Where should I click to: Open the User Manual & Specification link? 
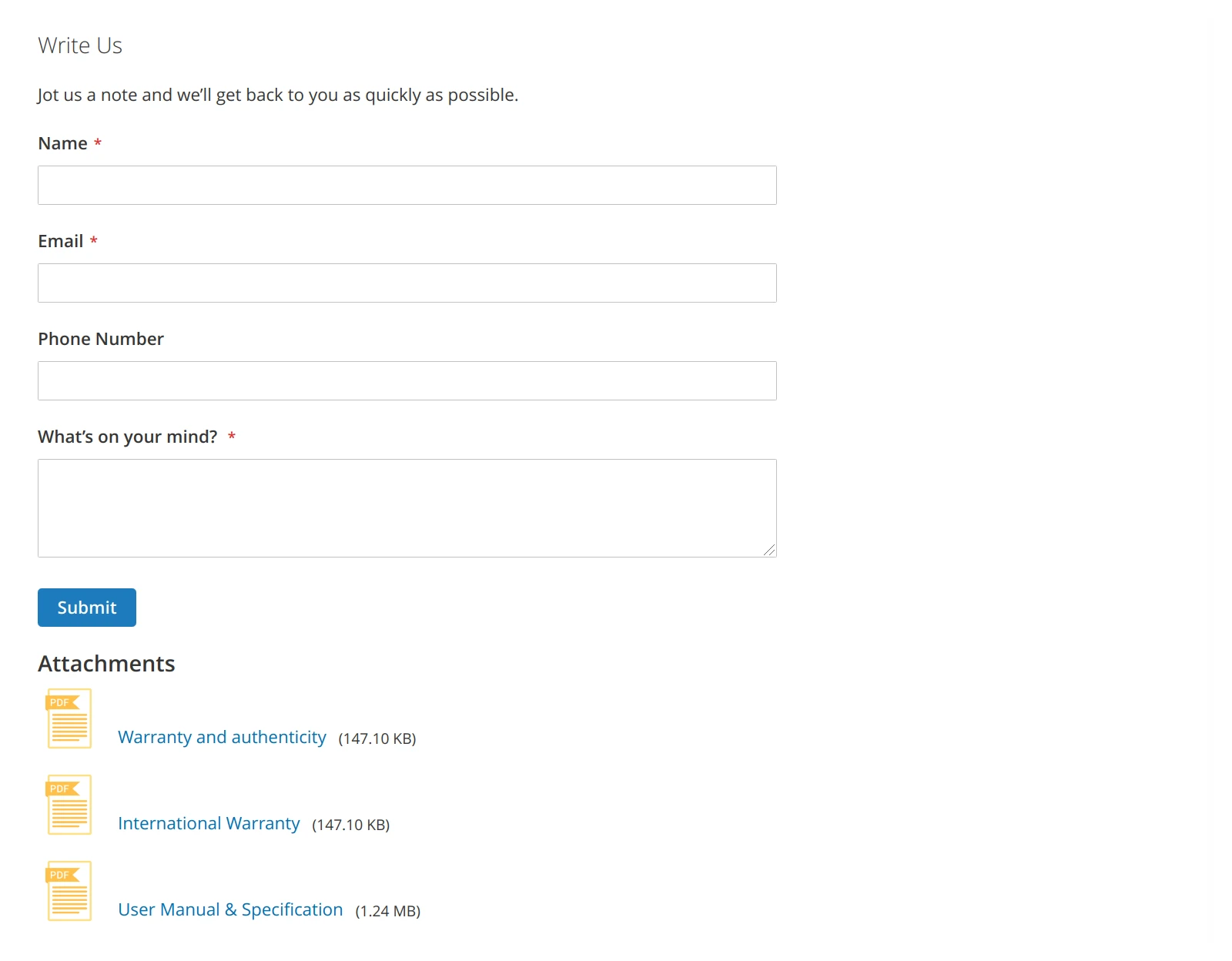pos(230,909)
